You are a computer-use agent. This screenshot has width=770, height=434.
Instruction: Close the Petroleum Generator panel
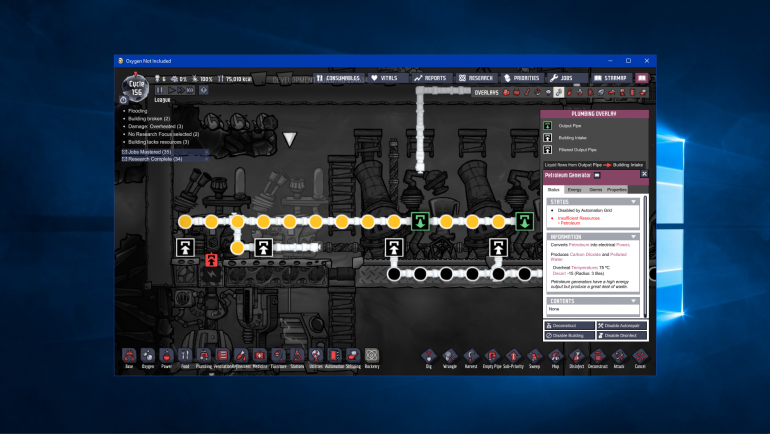click(644, 174)
